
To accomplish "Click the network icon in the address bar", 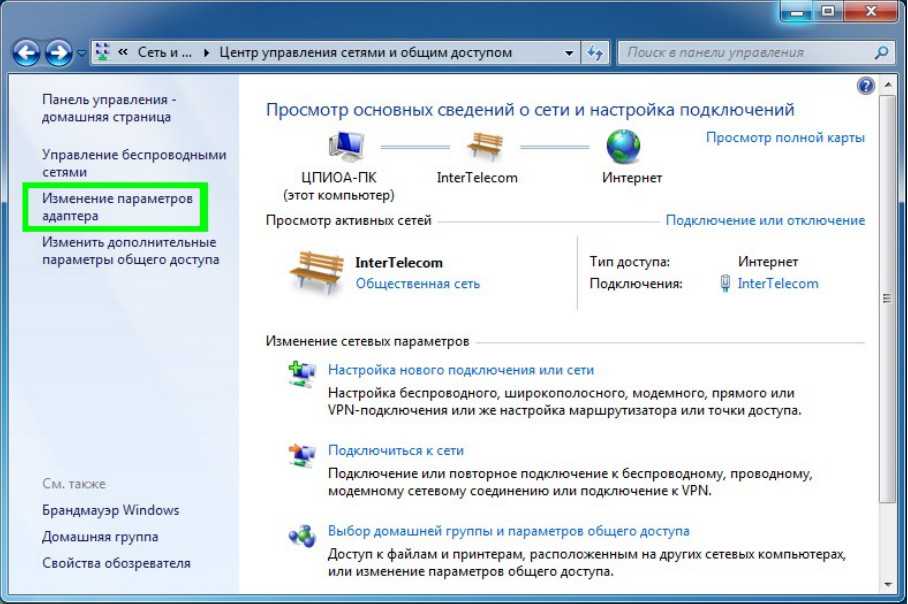I will coord(102,52).
